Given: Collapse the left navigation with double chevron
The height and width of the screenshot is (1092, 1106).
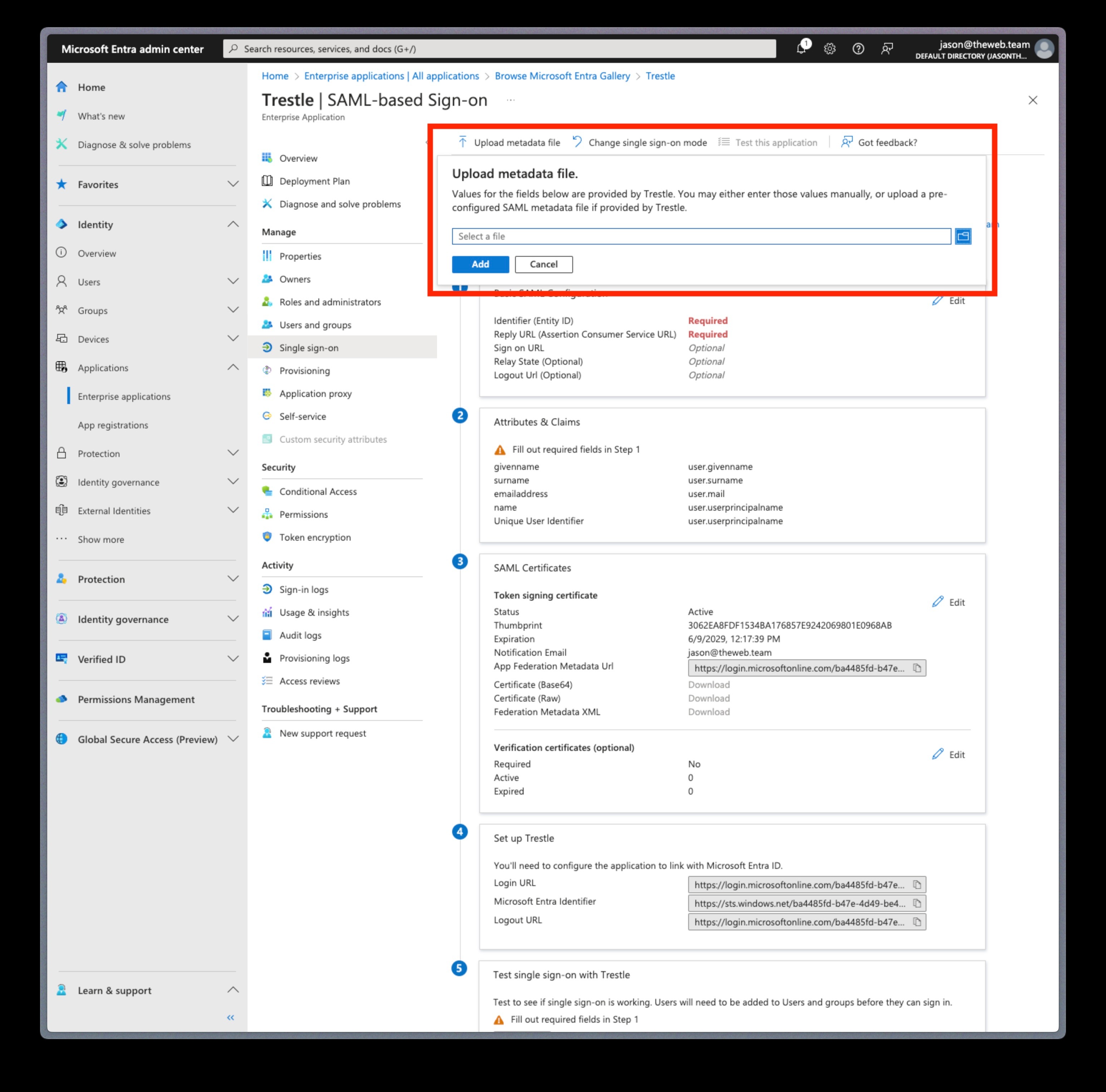Looking at the screenshot, I should point(231,1018).
